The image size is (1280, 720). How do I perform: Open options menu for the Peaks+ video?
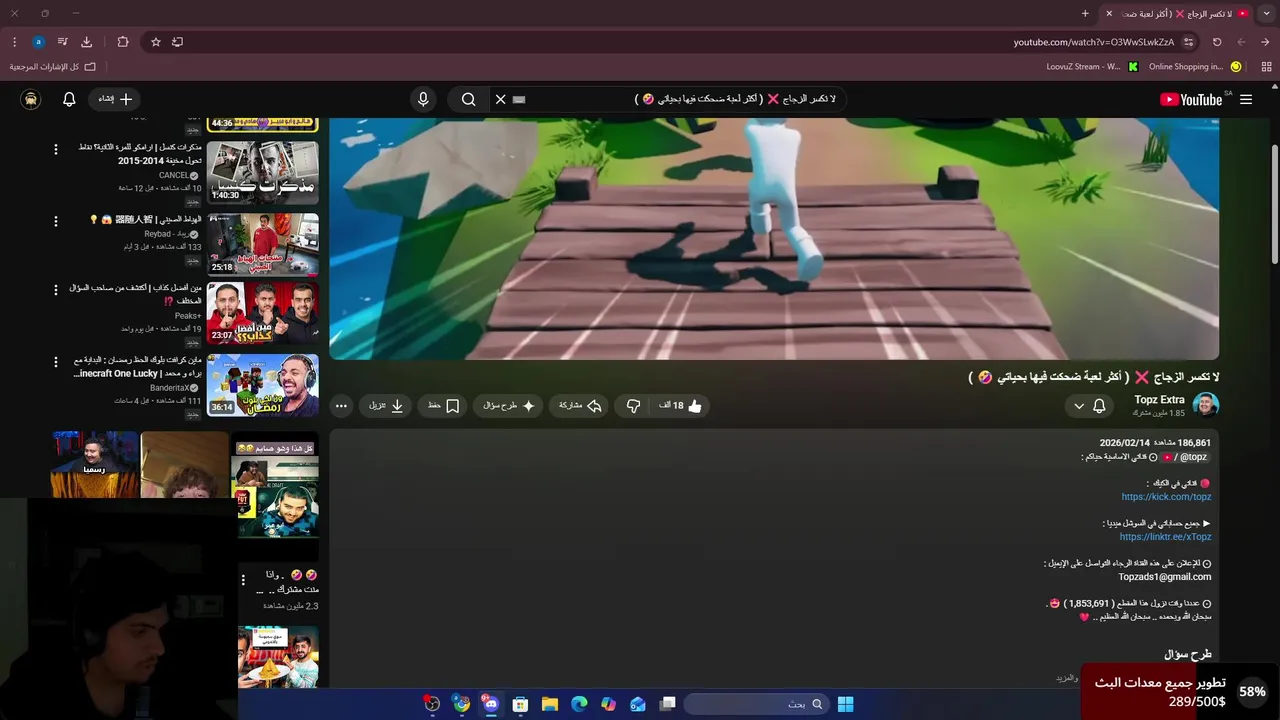[56, 290]
